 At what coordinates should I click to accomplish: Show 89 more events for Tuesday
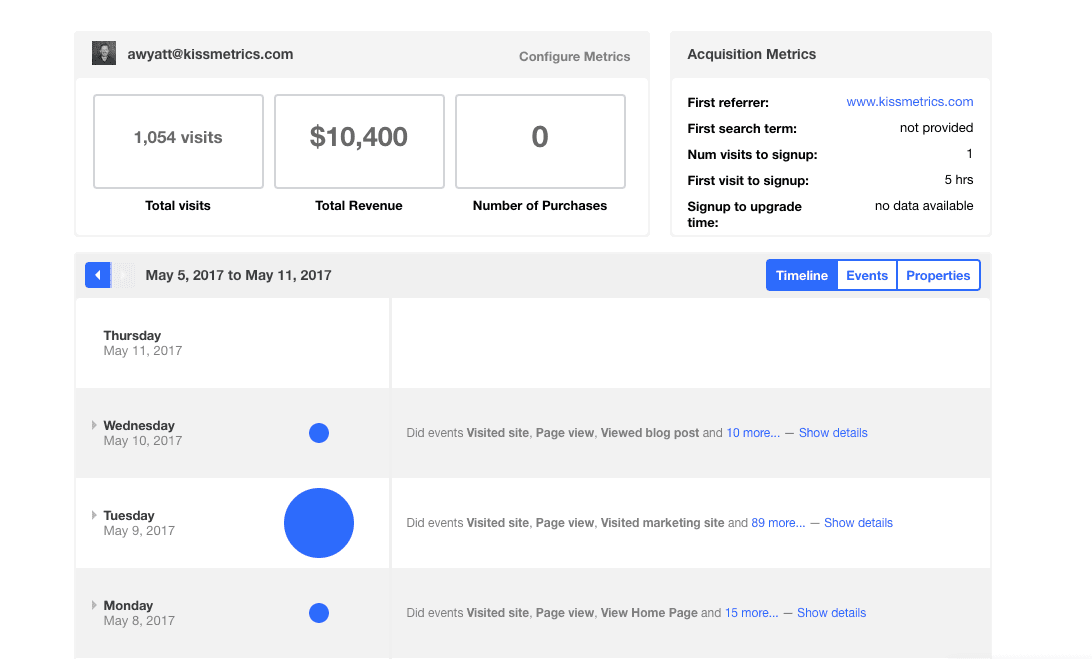[778, 523]
